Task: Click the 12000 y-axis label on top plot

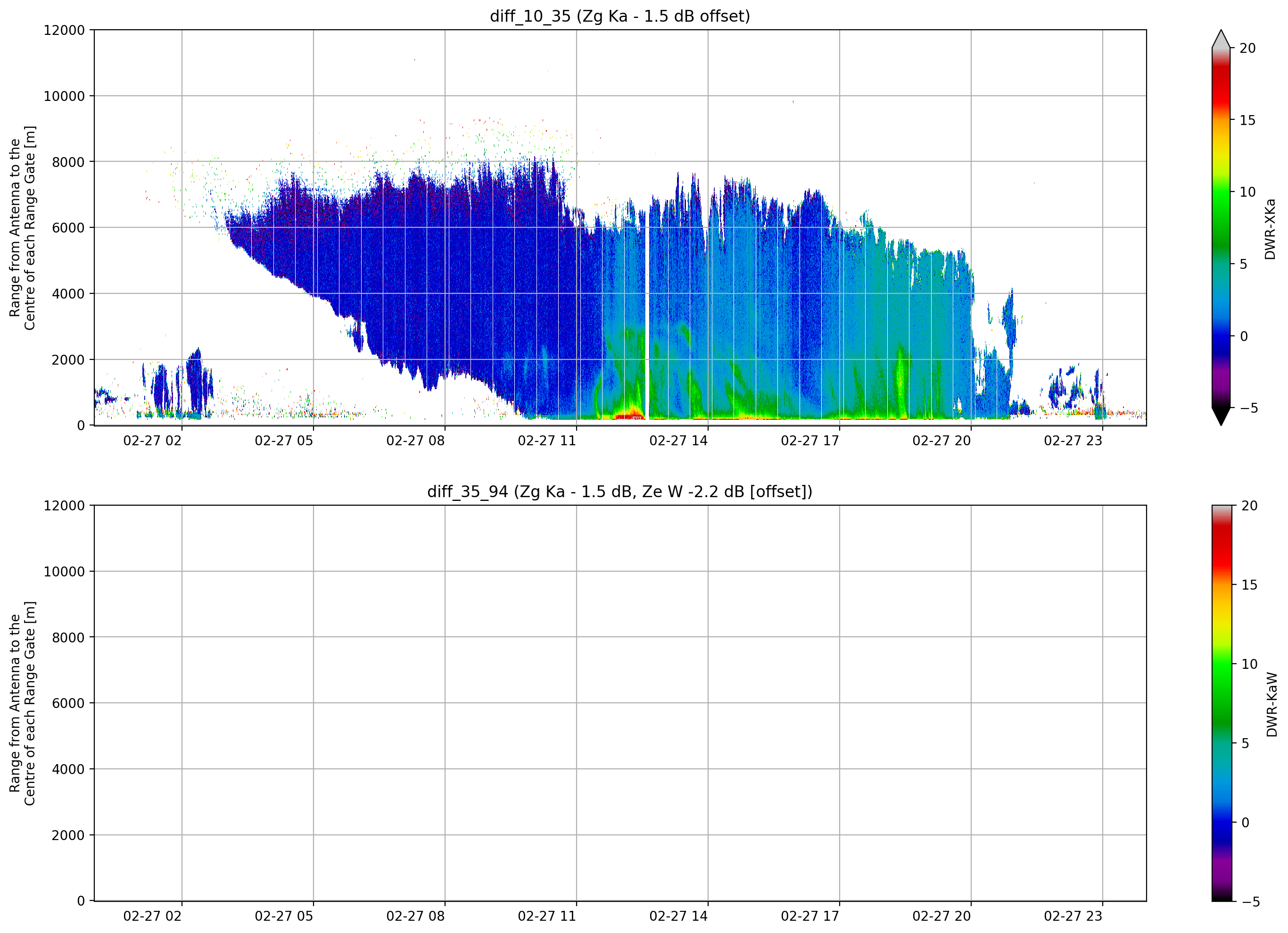Action: (x=64, y=30)
